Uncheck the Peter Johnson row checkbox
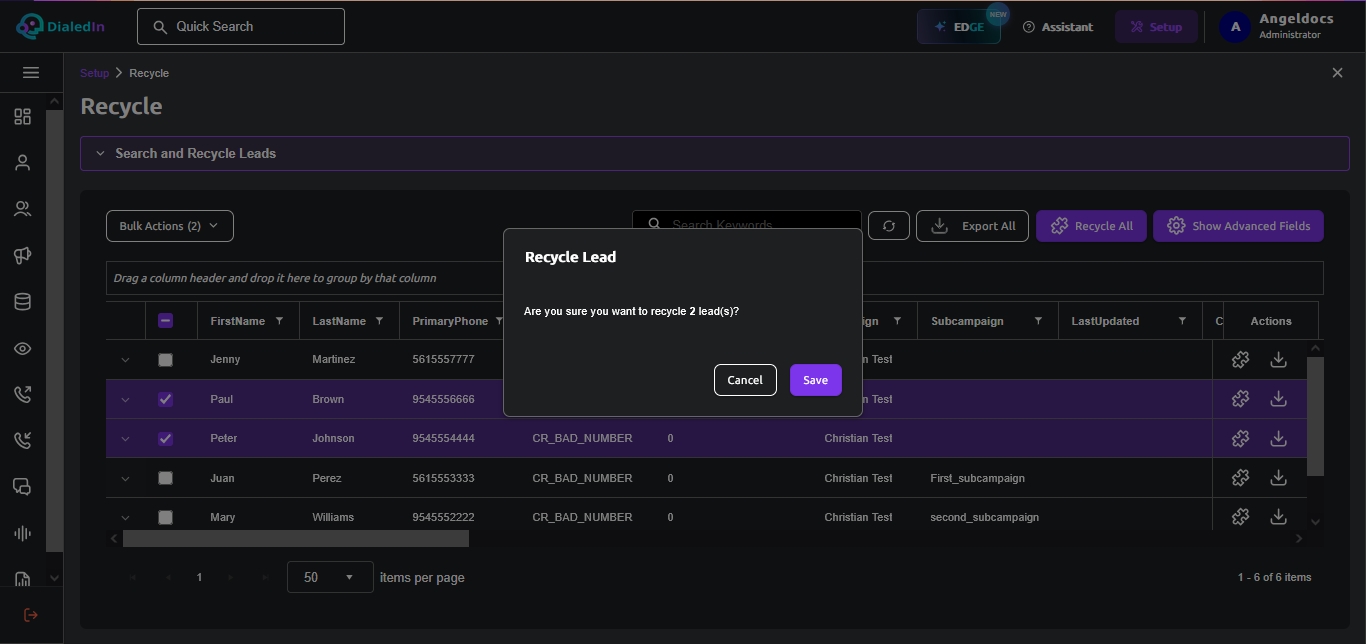This screenshot has height=644, width=1366. tap(166, 438)
